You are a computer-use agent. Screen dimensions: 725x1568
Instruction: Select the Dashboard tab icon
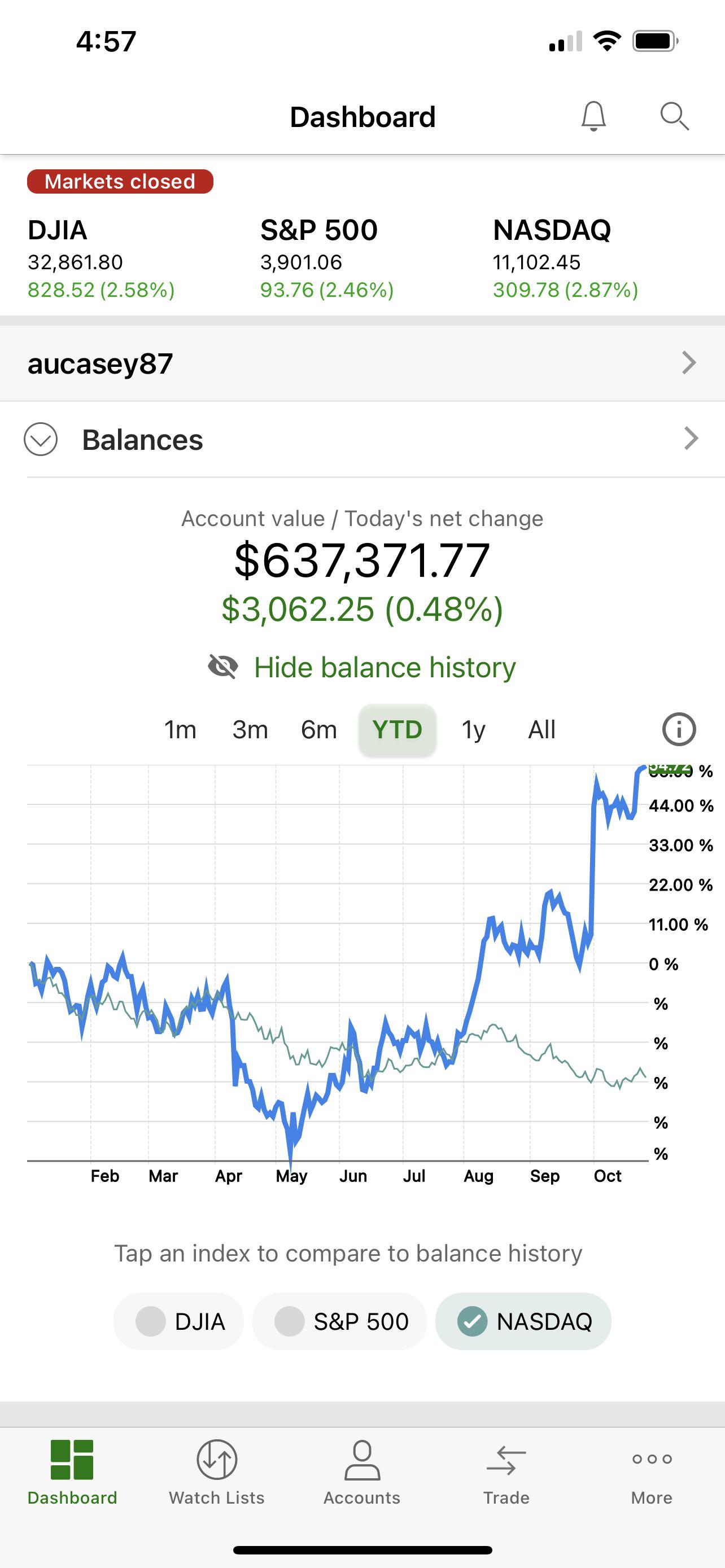[72, 1460]
